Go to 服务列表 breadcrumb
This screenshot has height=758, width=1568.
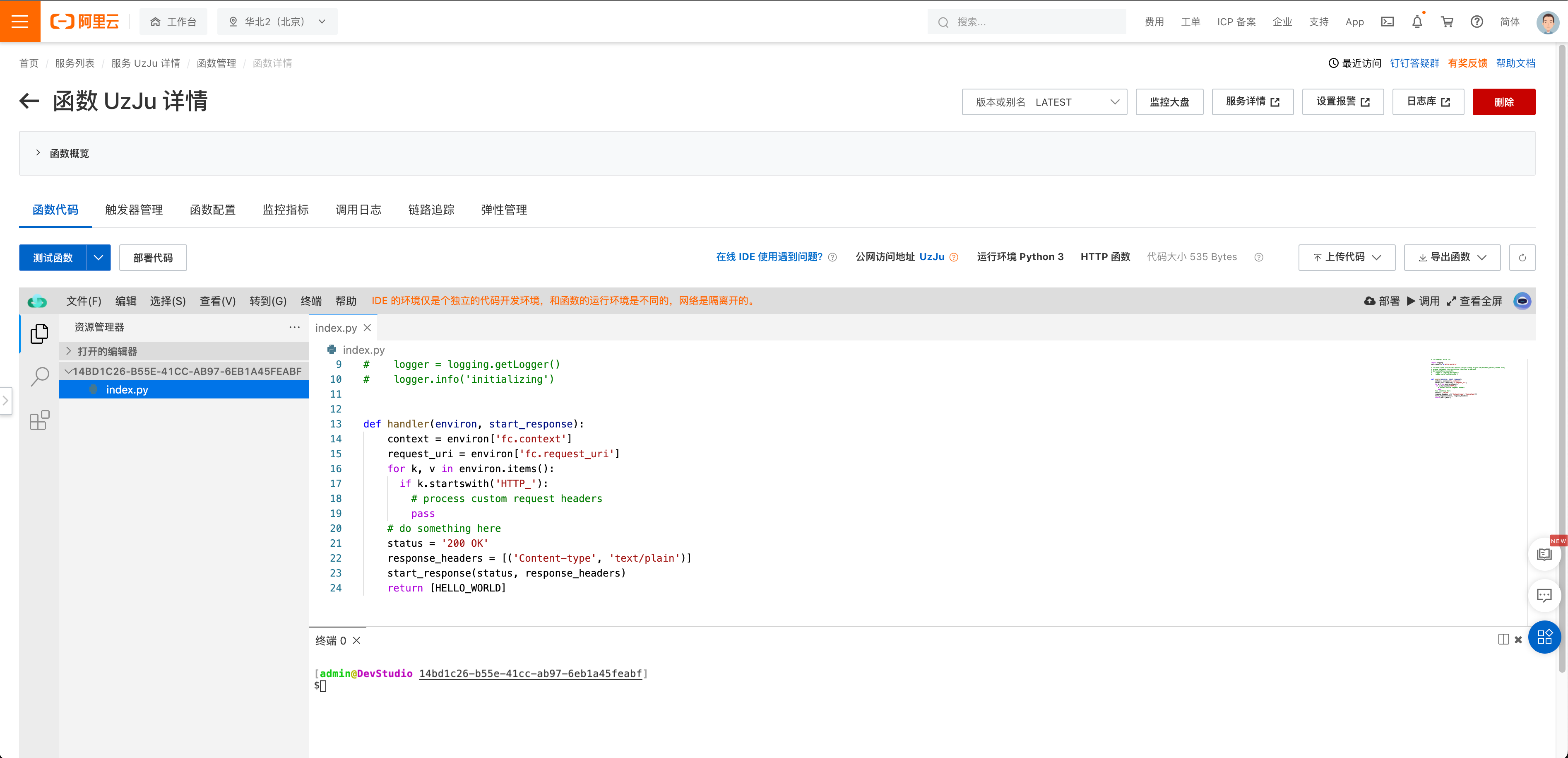point(75,63)
